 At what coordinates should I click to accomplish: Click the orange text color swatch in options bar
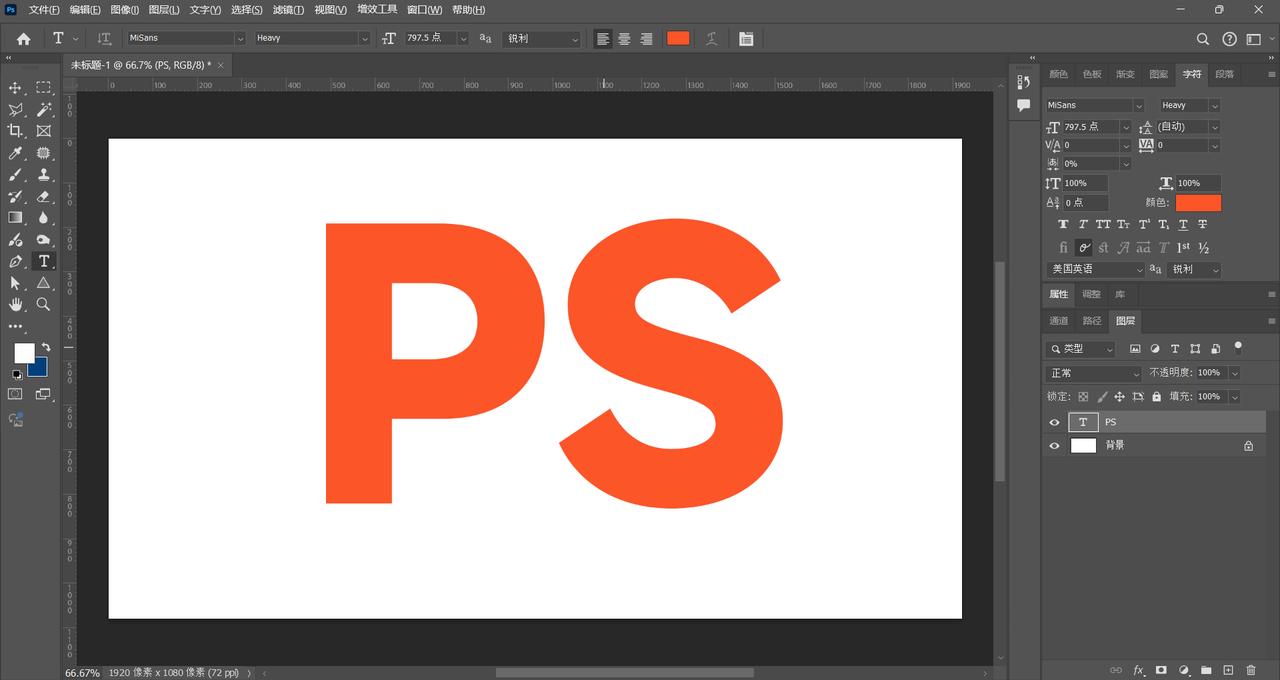[x=678, y=38]
